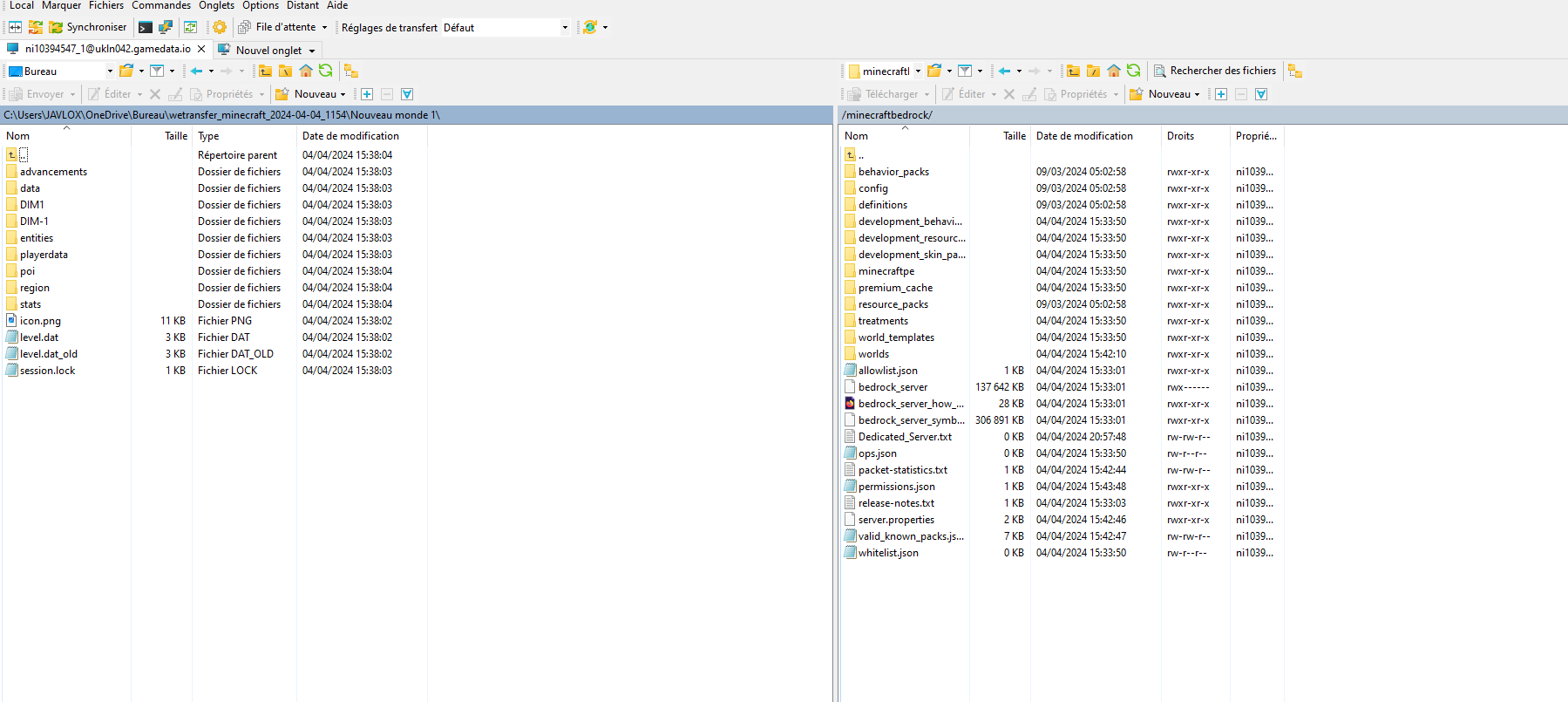Screen dimensions: 1568x702
Task: Click the File d'attente queue icon
Action: pos(245,27)
